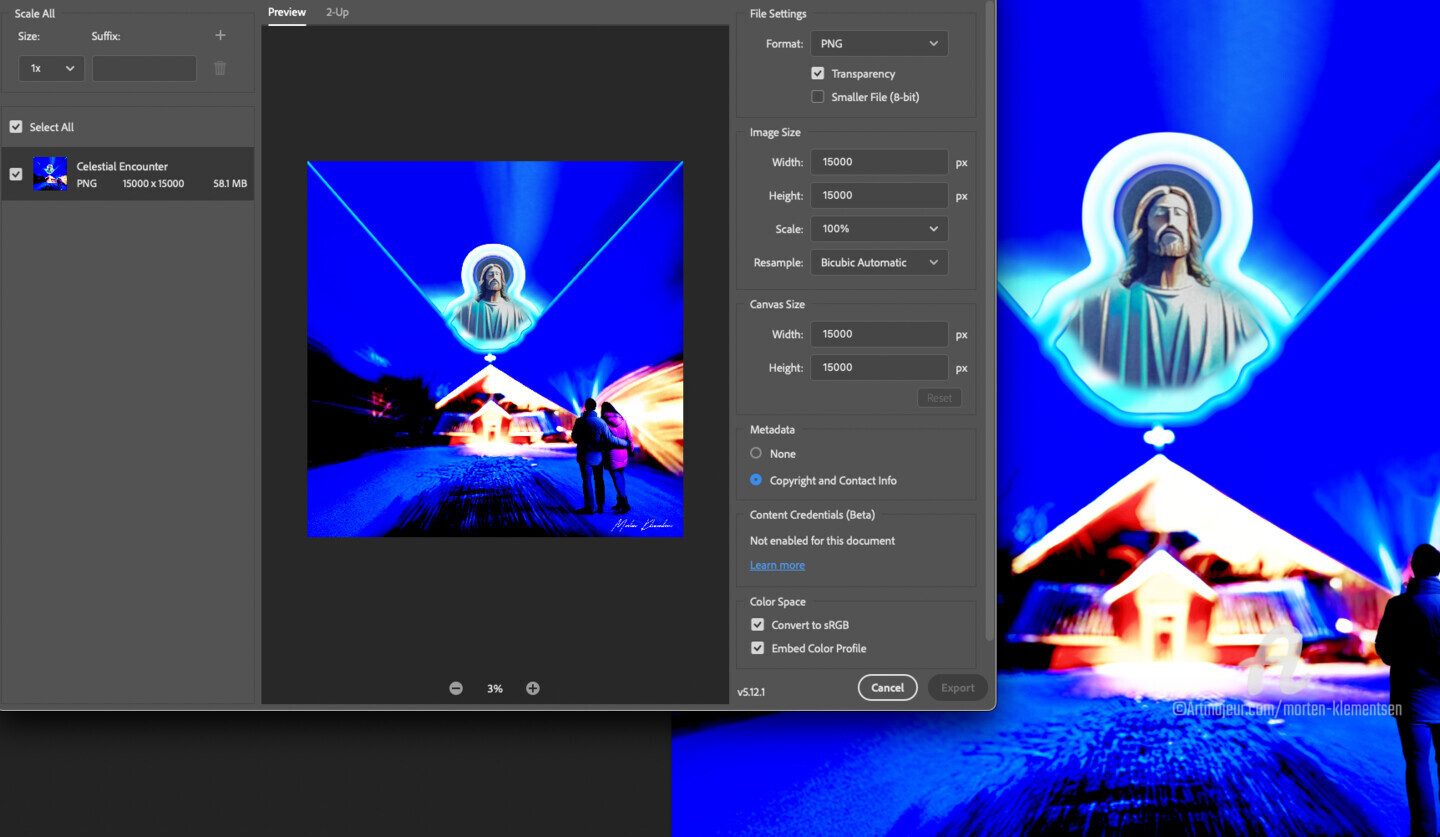The height and width of the screenshot is (837, 1440).
Task: Enable Smaller File (8-bit) option
Action: (818, 97)
